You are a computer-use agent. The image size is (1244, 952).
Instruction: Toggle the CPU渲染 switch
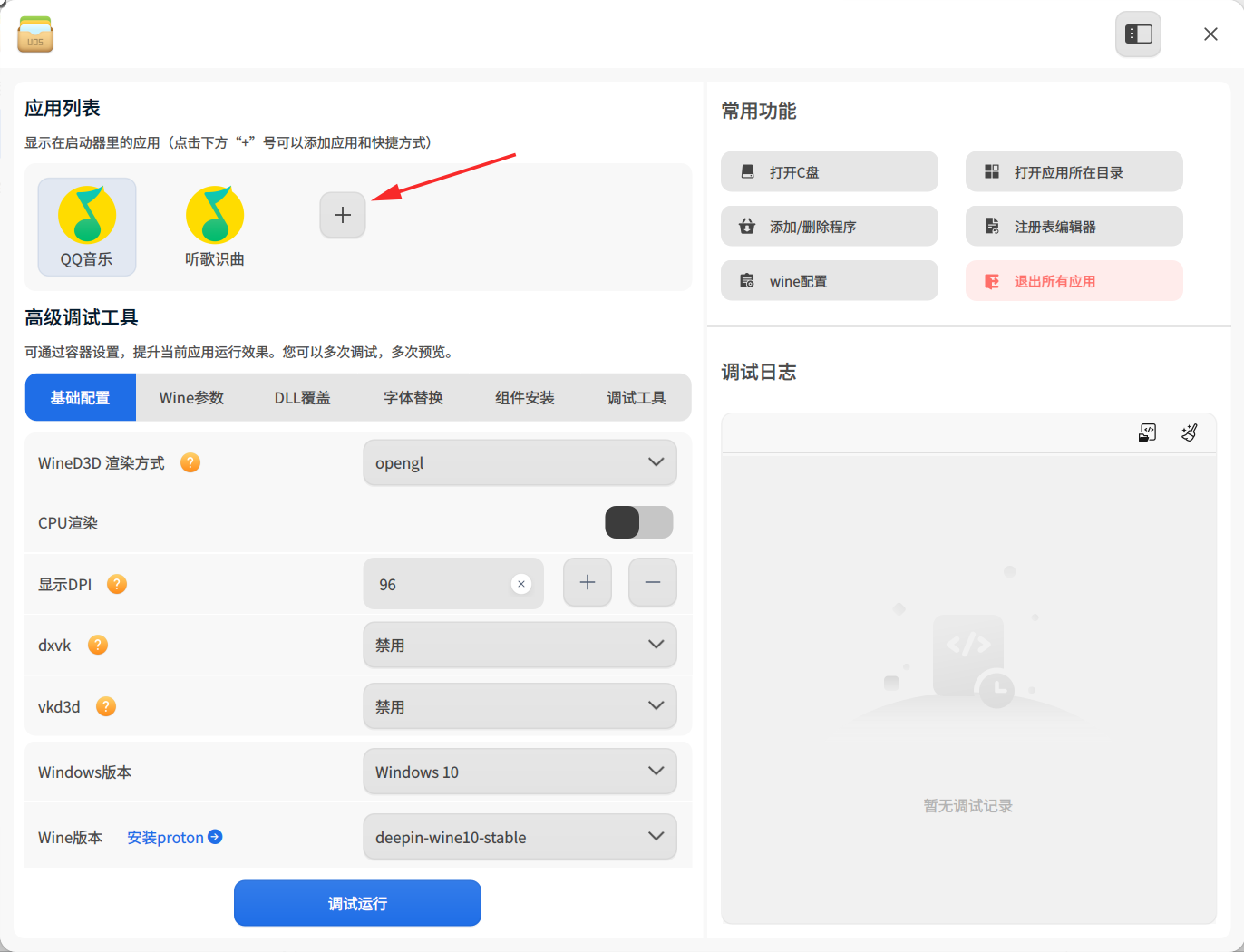point(639,522)
